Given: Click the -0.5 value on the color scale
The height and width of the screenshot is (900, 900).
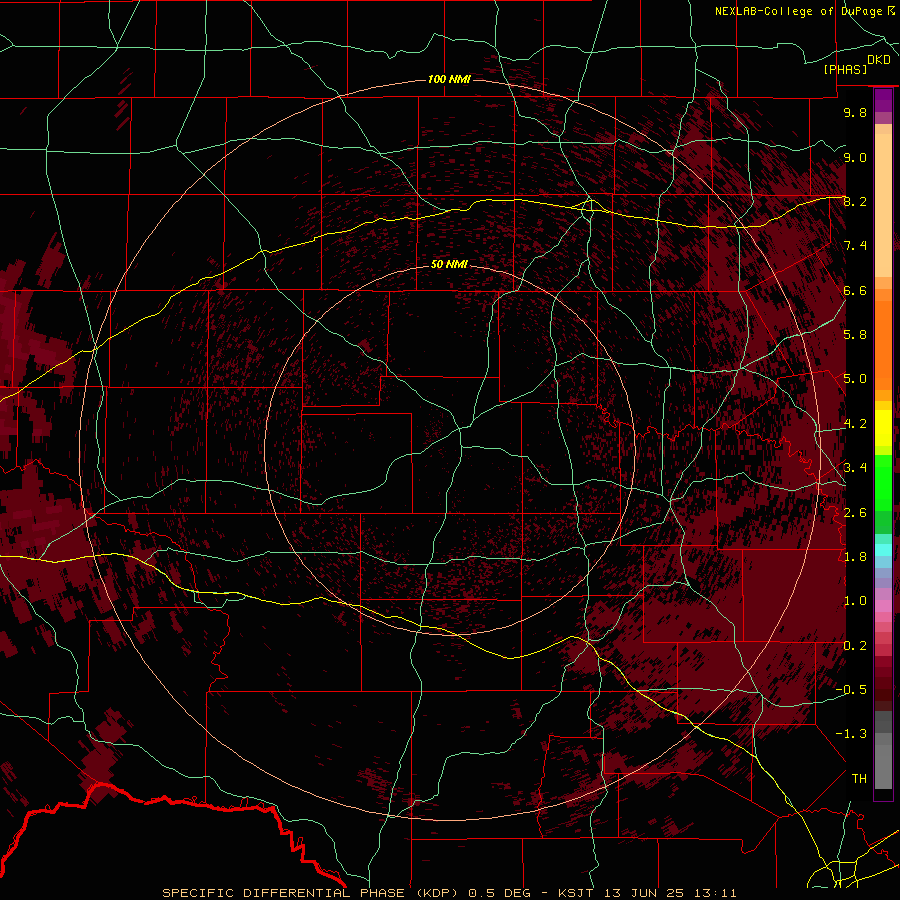Looking at the screenshot, I should pos(851,690).
